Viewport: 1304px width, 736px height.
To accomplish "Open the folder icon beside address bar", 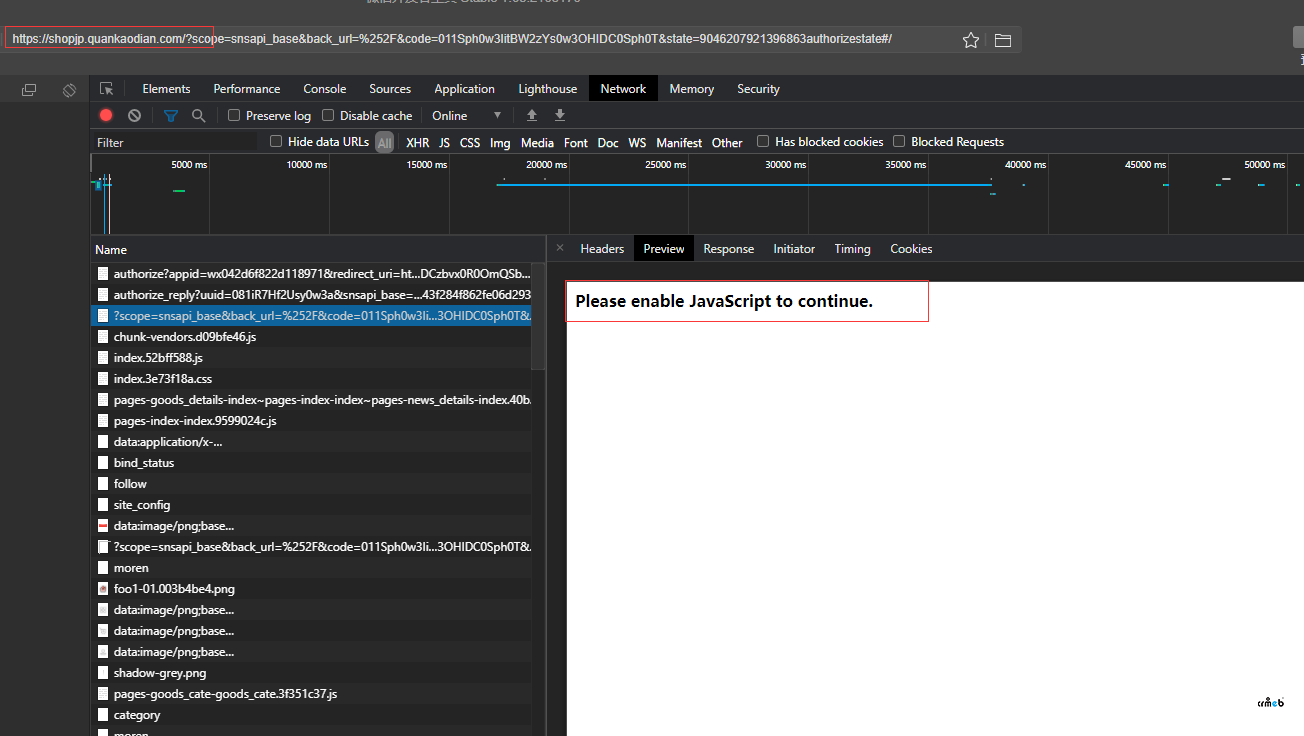I will coord(1003,40).
